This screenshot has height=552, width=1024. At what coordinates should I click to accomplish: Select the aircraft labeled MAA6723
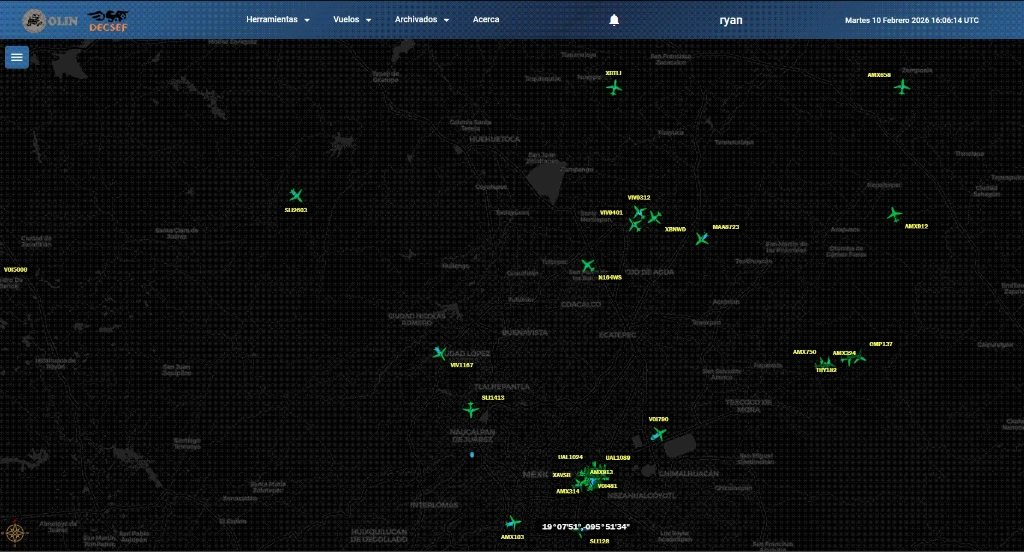point(702,239)
